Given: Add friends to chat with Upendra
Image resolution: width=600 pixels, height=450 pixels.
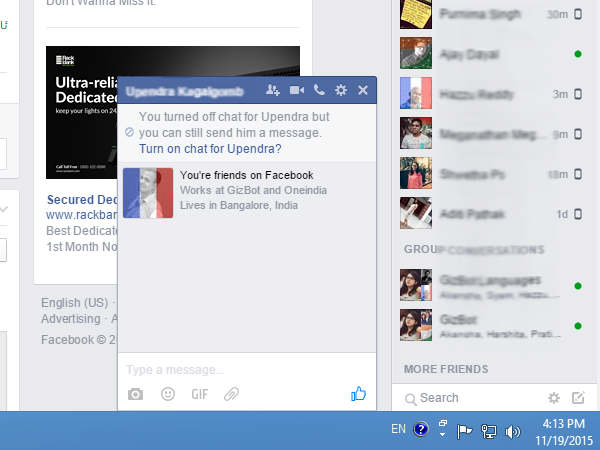Looking at the screenshot, I should (273, 91).
